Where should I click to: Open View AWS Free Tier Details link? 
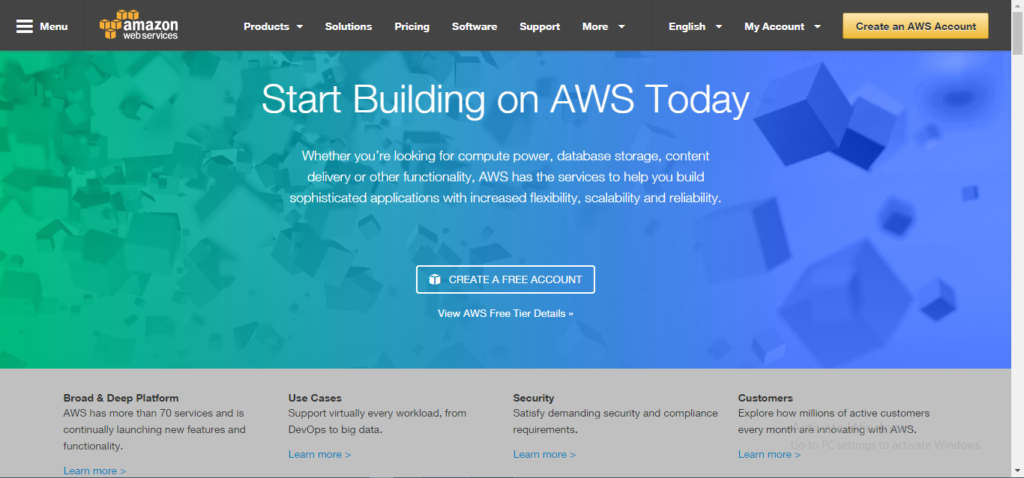pyautogui.click(x=506, y=313)
